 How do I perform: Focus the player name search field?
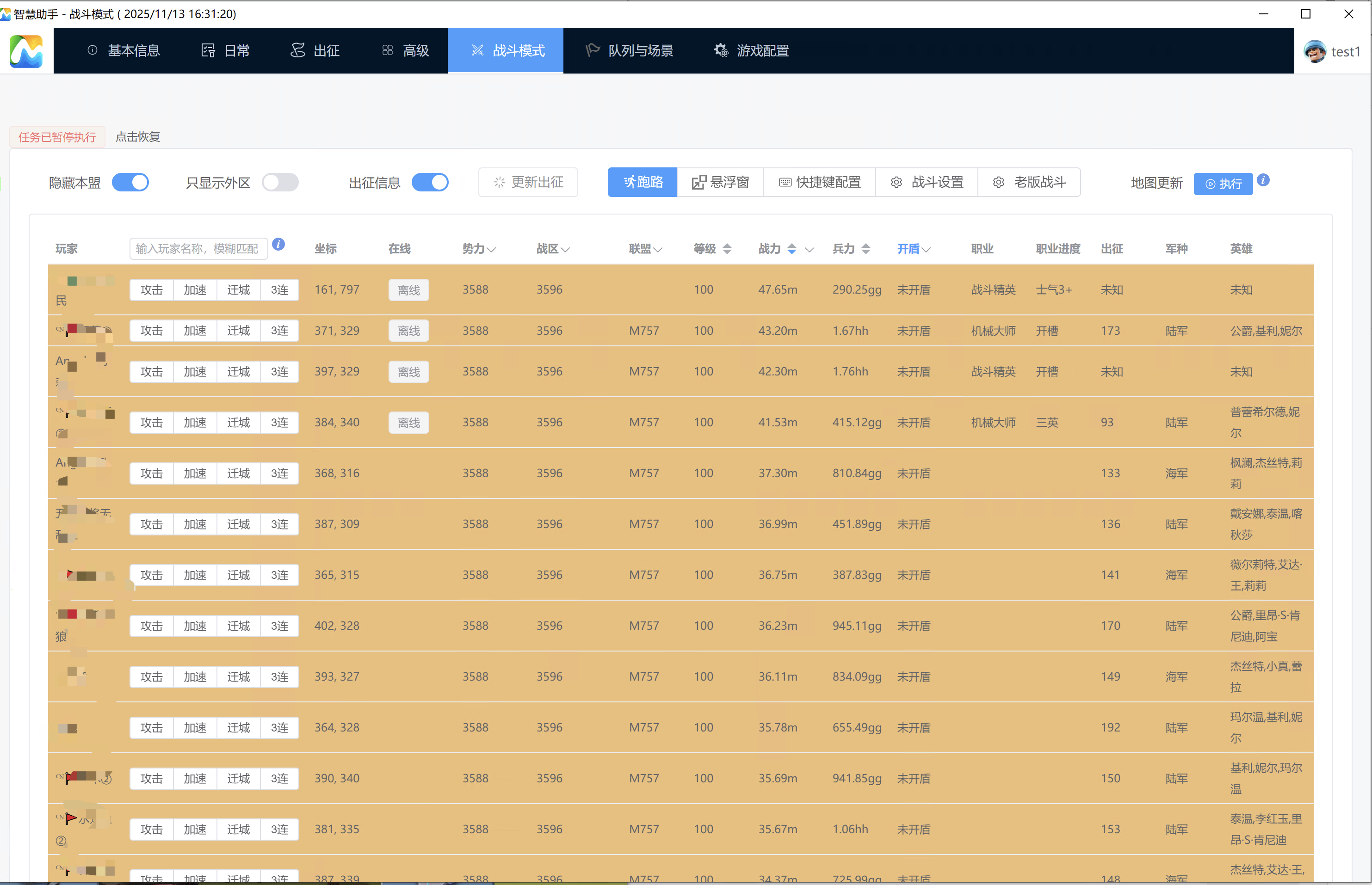[x=199, y=249]
